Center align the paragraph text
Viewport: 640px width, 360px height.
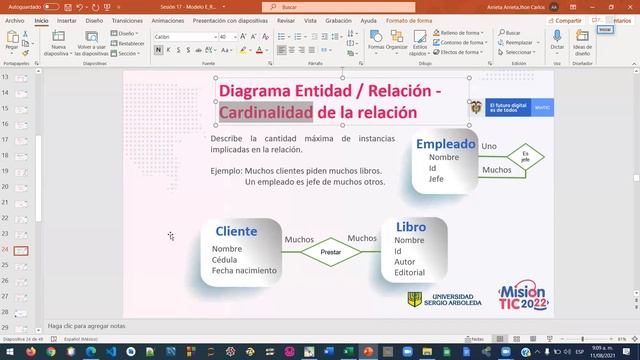(x=291, y=50)
